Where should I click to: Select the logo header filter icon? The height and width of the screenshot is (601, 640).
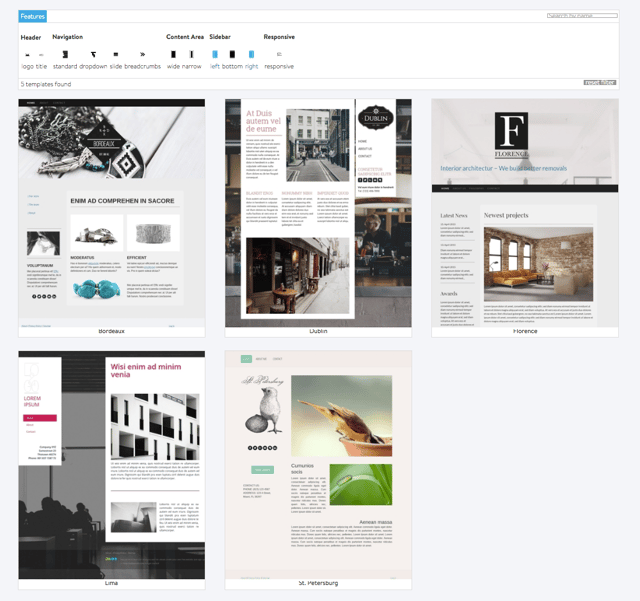(28, 54)
